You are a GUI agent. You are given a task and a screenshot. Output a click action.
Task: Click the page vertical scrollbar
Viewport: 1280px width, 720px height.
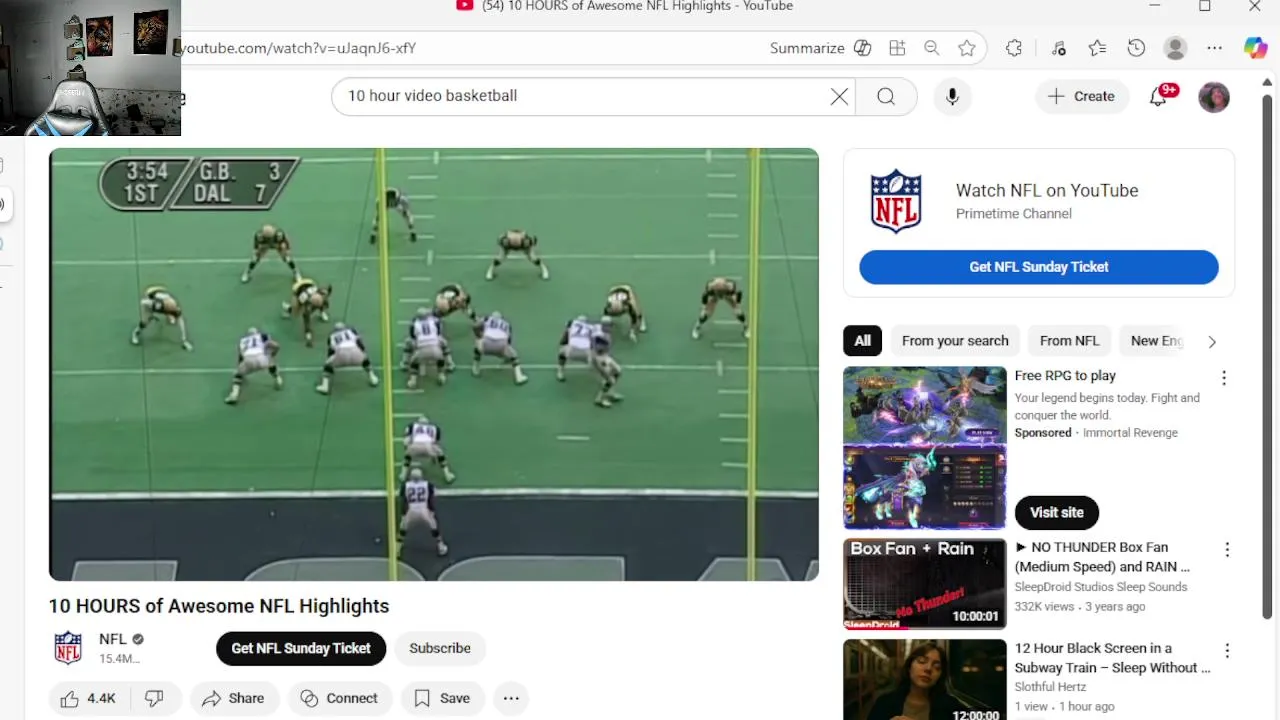click(1268, 356)
